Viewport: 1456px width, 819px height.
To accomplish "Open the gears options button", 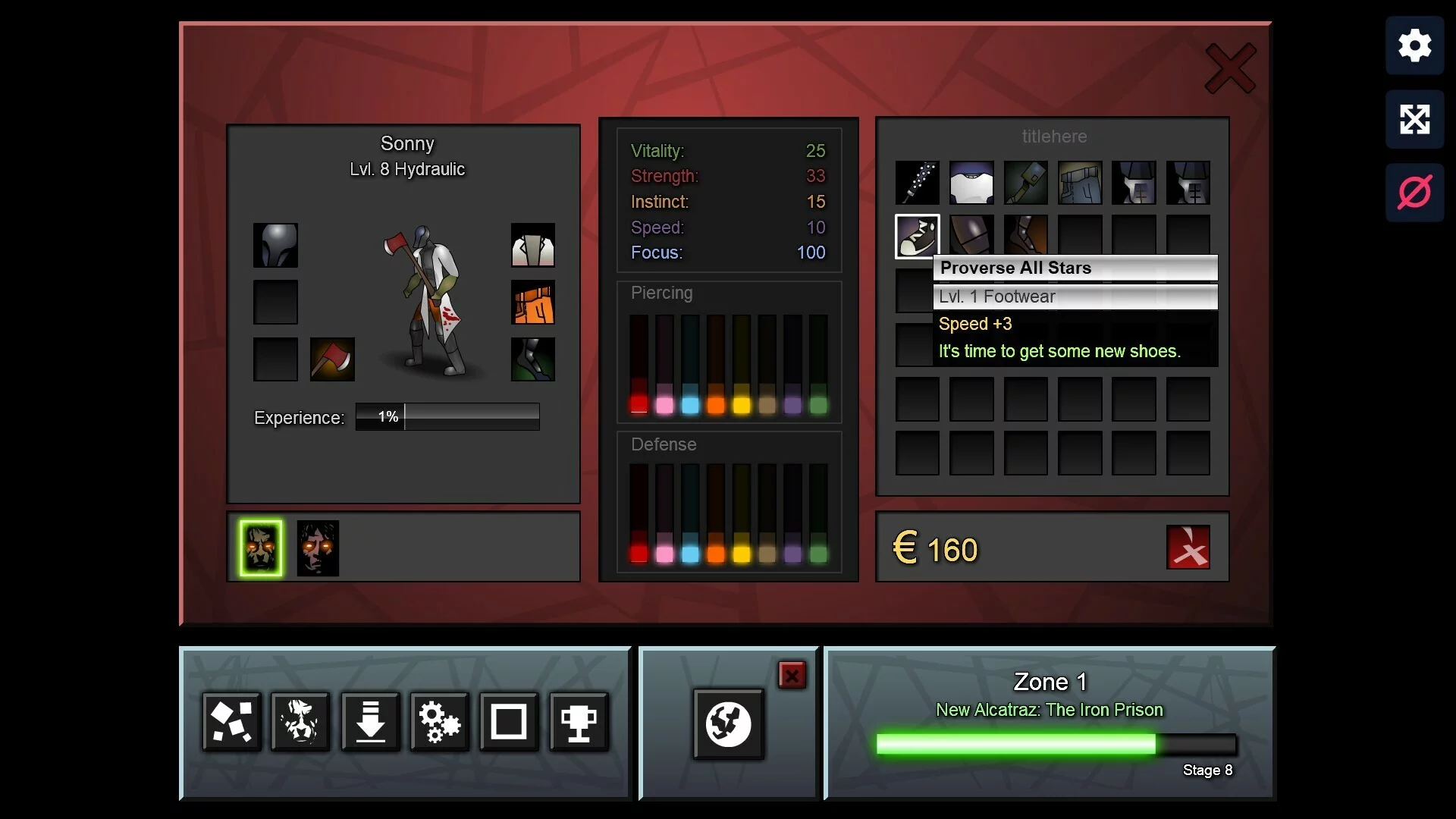I will [440, 721].
